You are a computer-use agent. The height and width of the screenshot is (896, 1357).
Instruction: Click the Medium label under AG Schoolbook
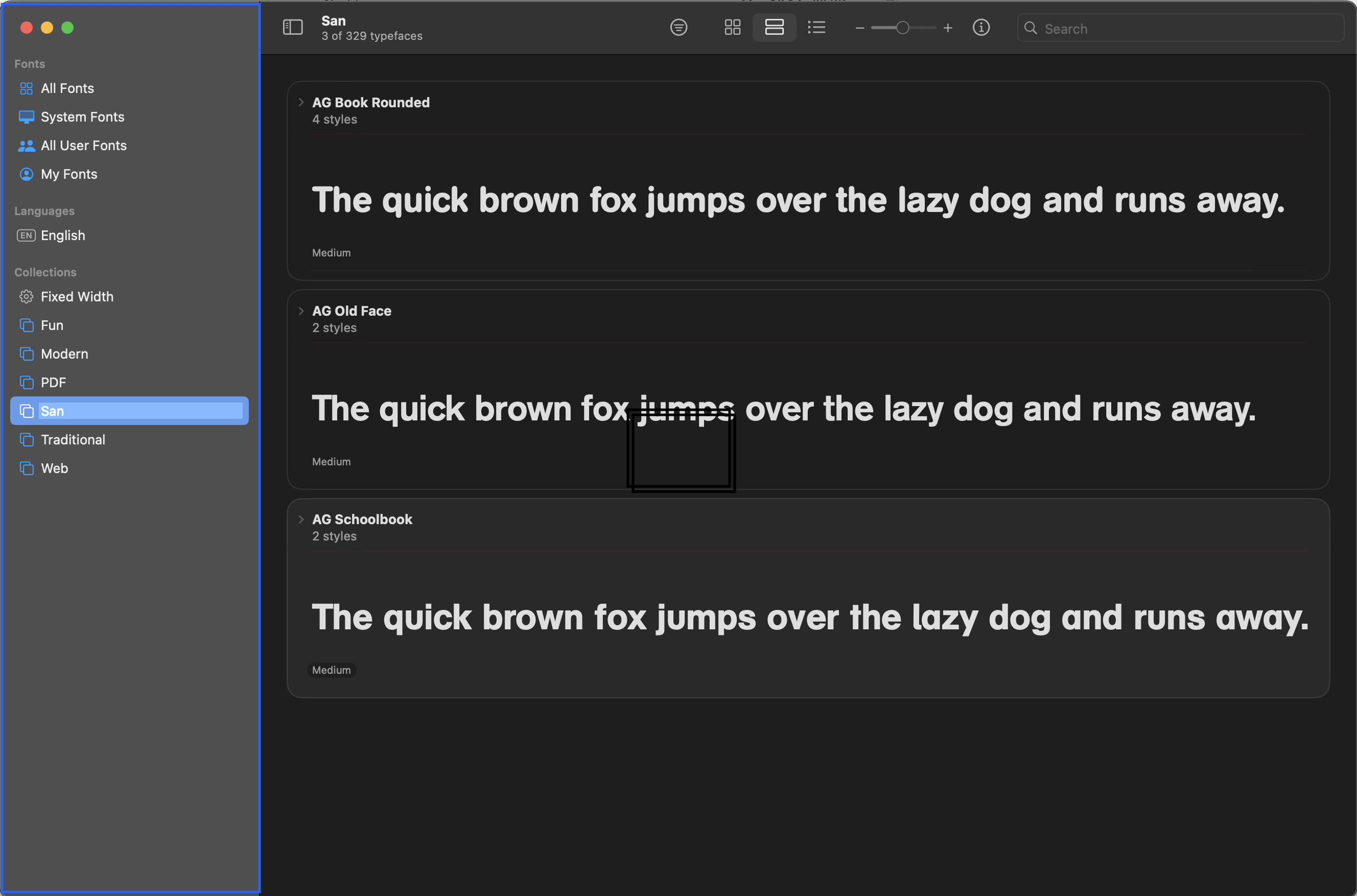332,670
